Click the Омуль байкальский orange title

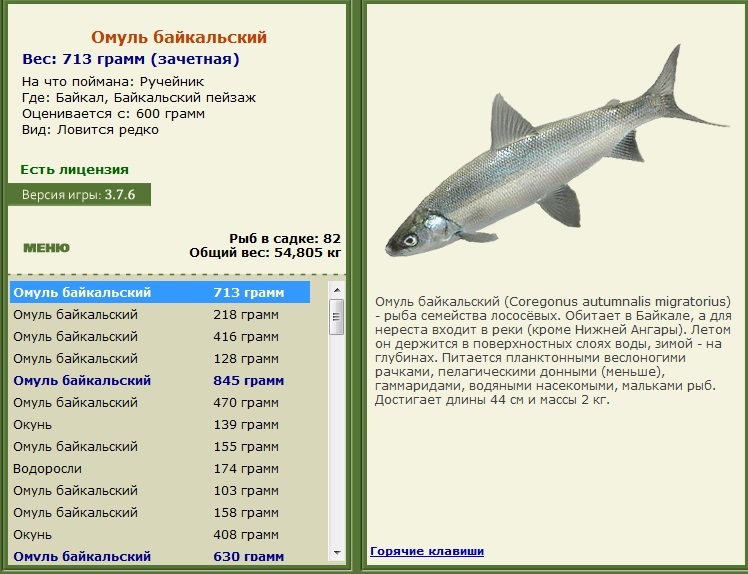[179, 37]
